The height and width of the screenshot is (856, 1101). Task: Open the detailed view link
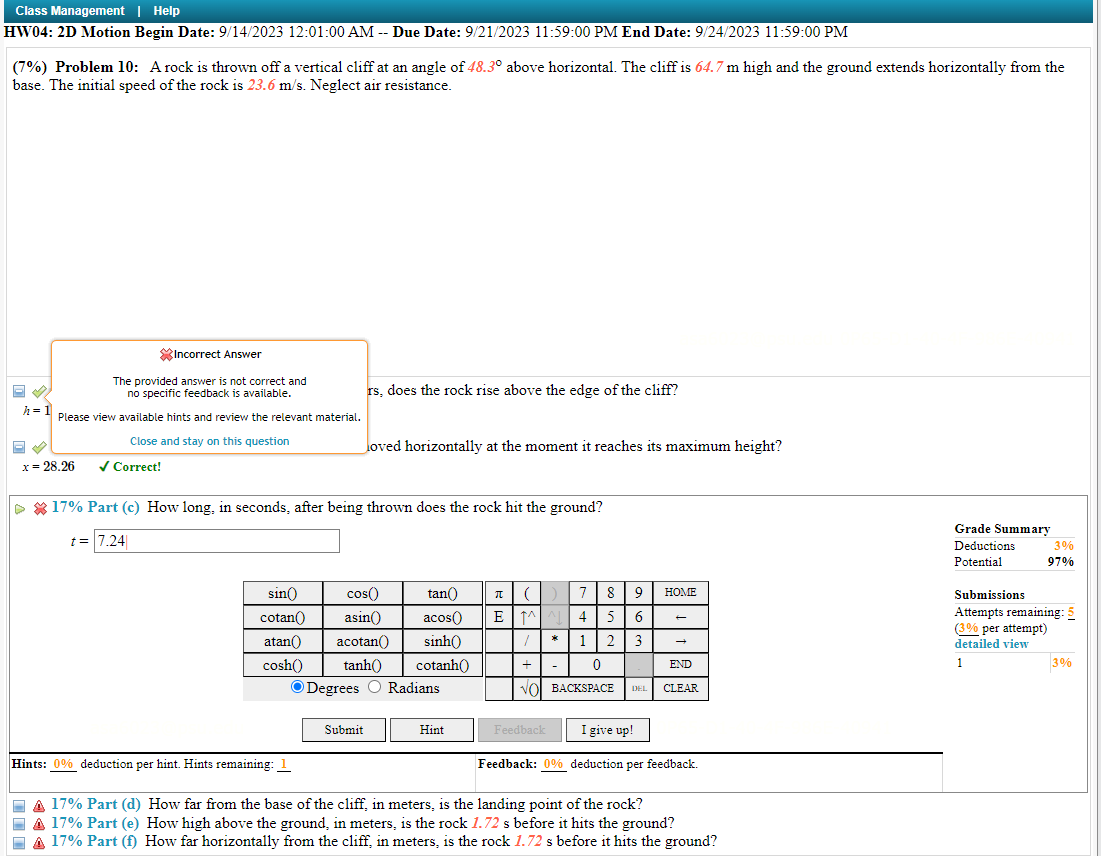(x=992, y=643)
